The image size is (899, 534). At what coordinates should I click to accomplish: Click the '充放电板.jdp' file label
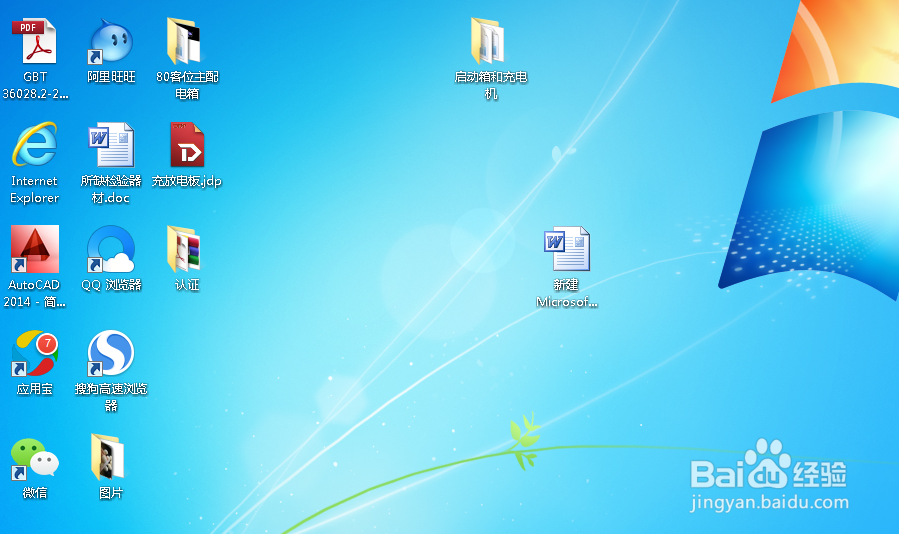(187, 181)
